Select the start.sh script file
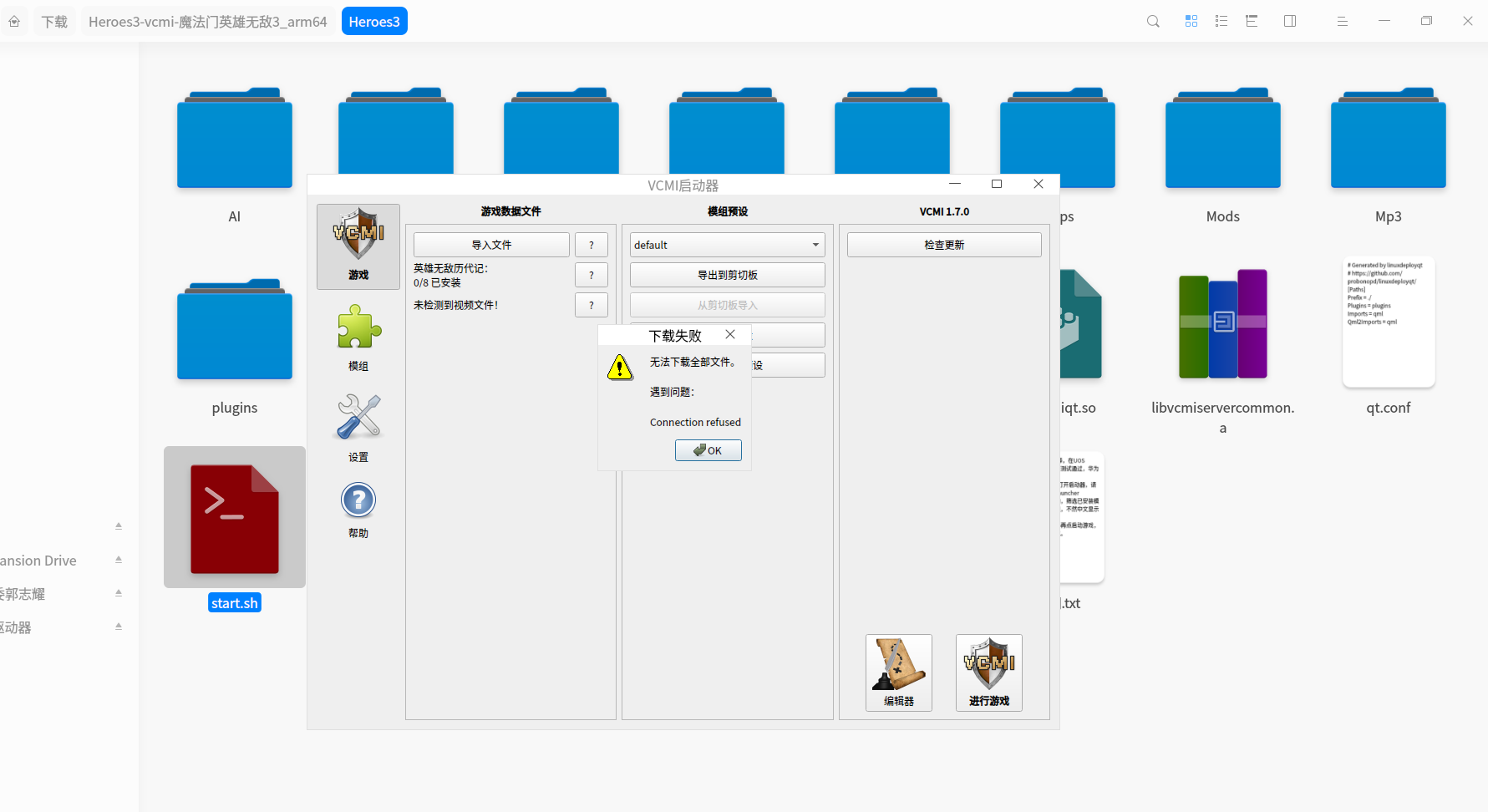 point(235,530)
